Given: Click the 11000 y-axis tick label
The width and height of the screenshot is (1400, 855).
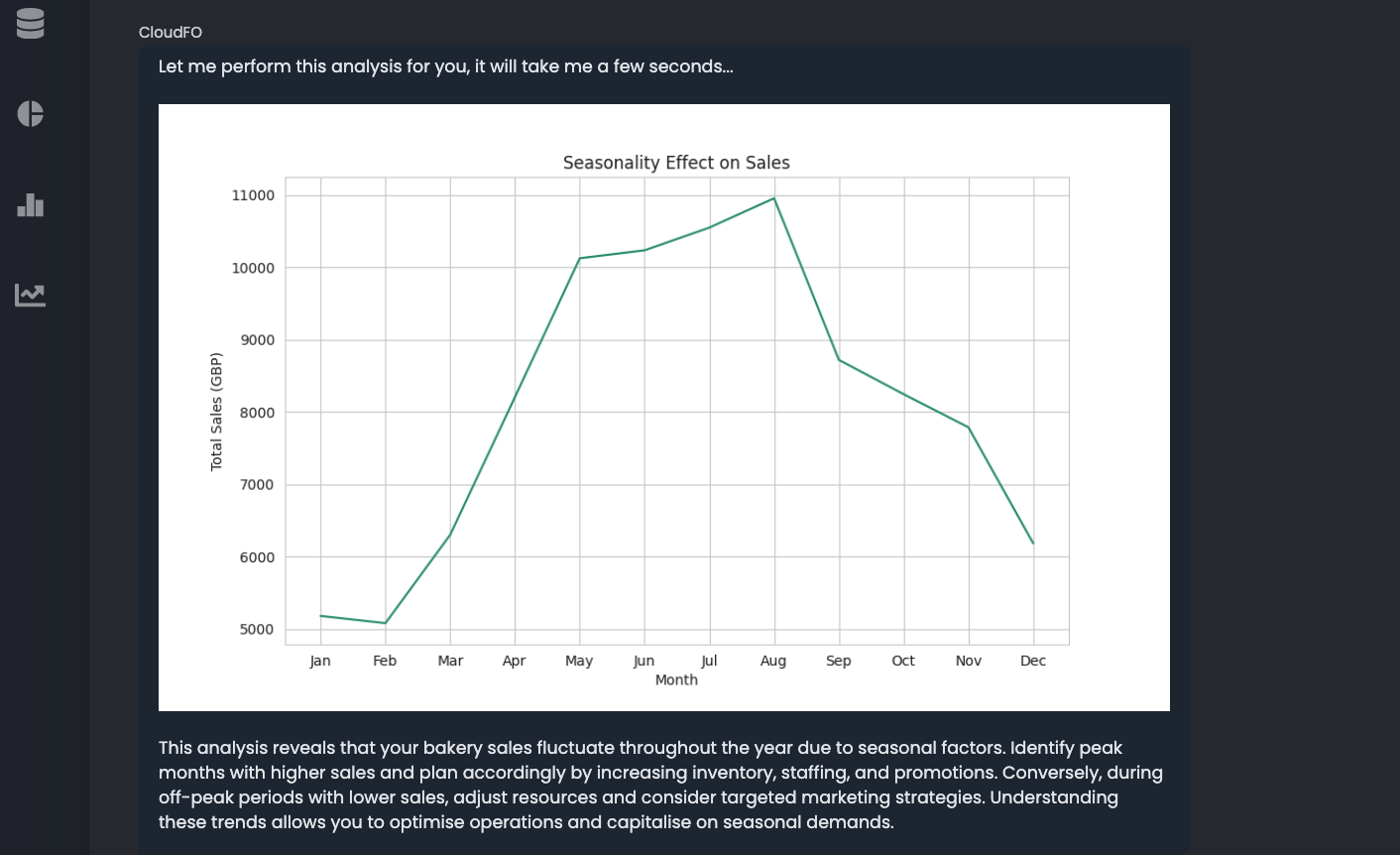Looking at the screenshot, I should click(253, 195).
